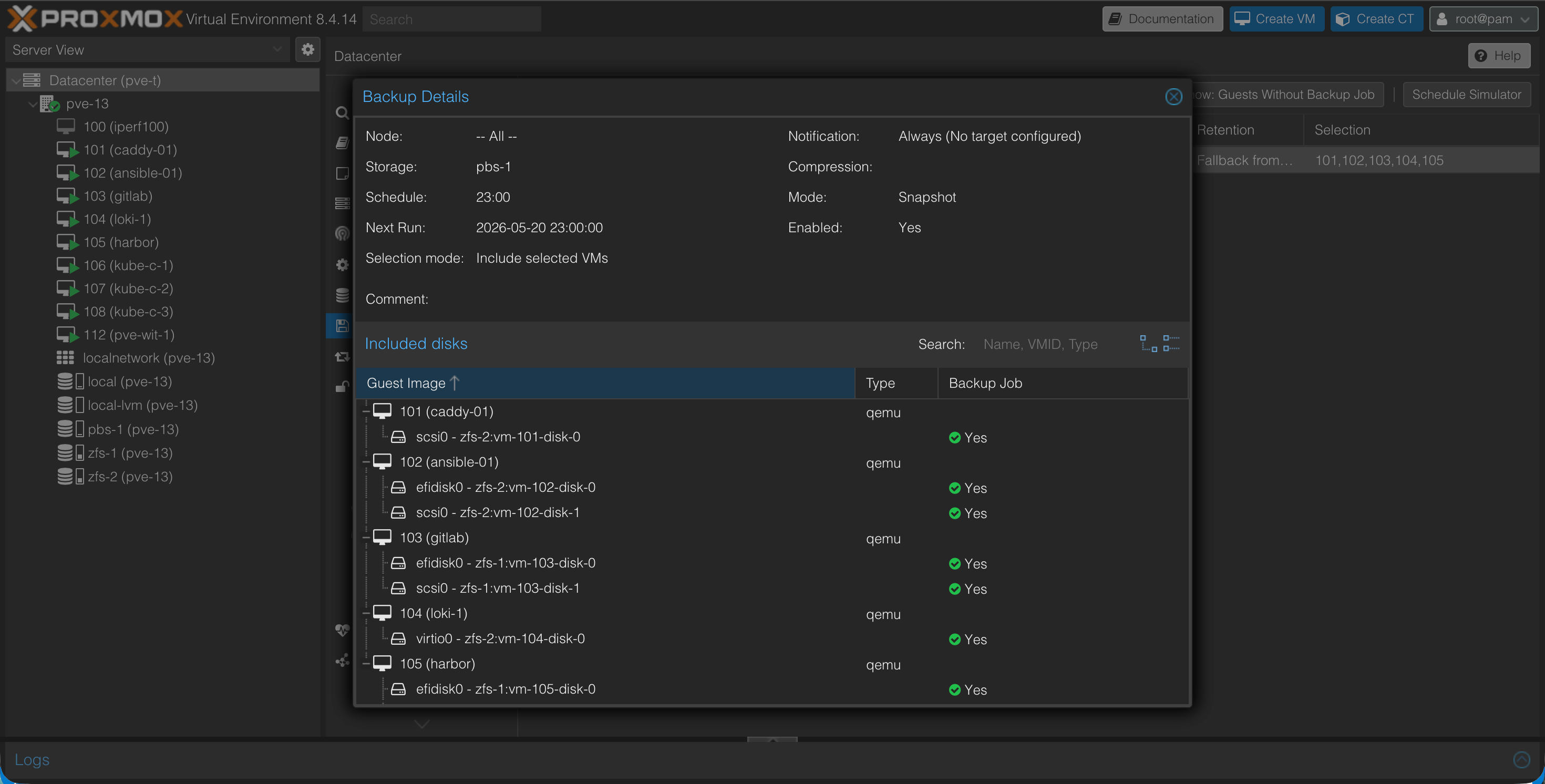This screenshot has width=1545, height=784.
Task: Sort by the Guest Image column header
Action: pos(605,383)
